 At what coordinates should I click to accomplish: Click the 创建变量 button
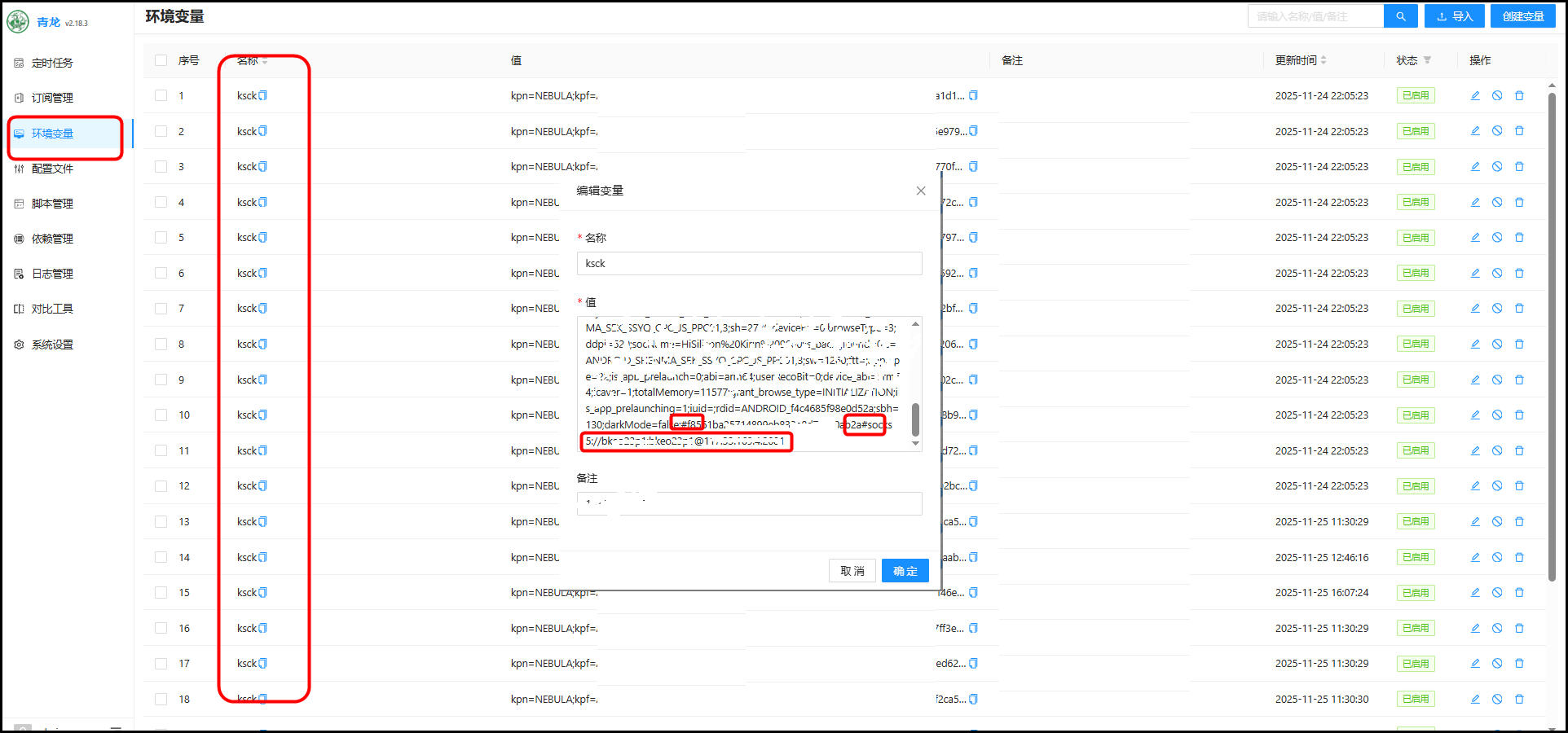point(1522,16)
